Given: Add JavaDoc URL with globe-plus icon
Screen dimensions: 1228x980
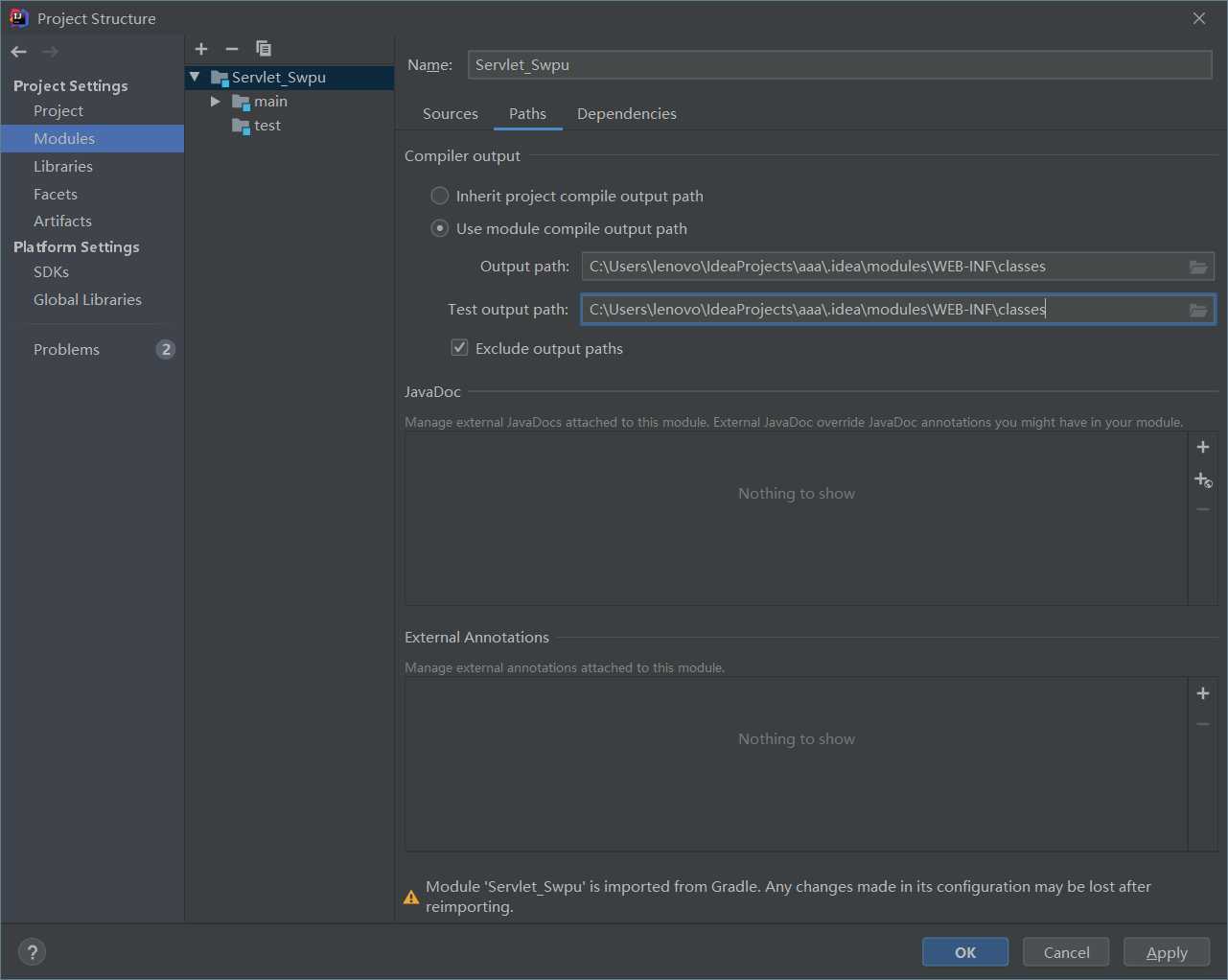Looking at the screenshot, I should point(1203,478).
